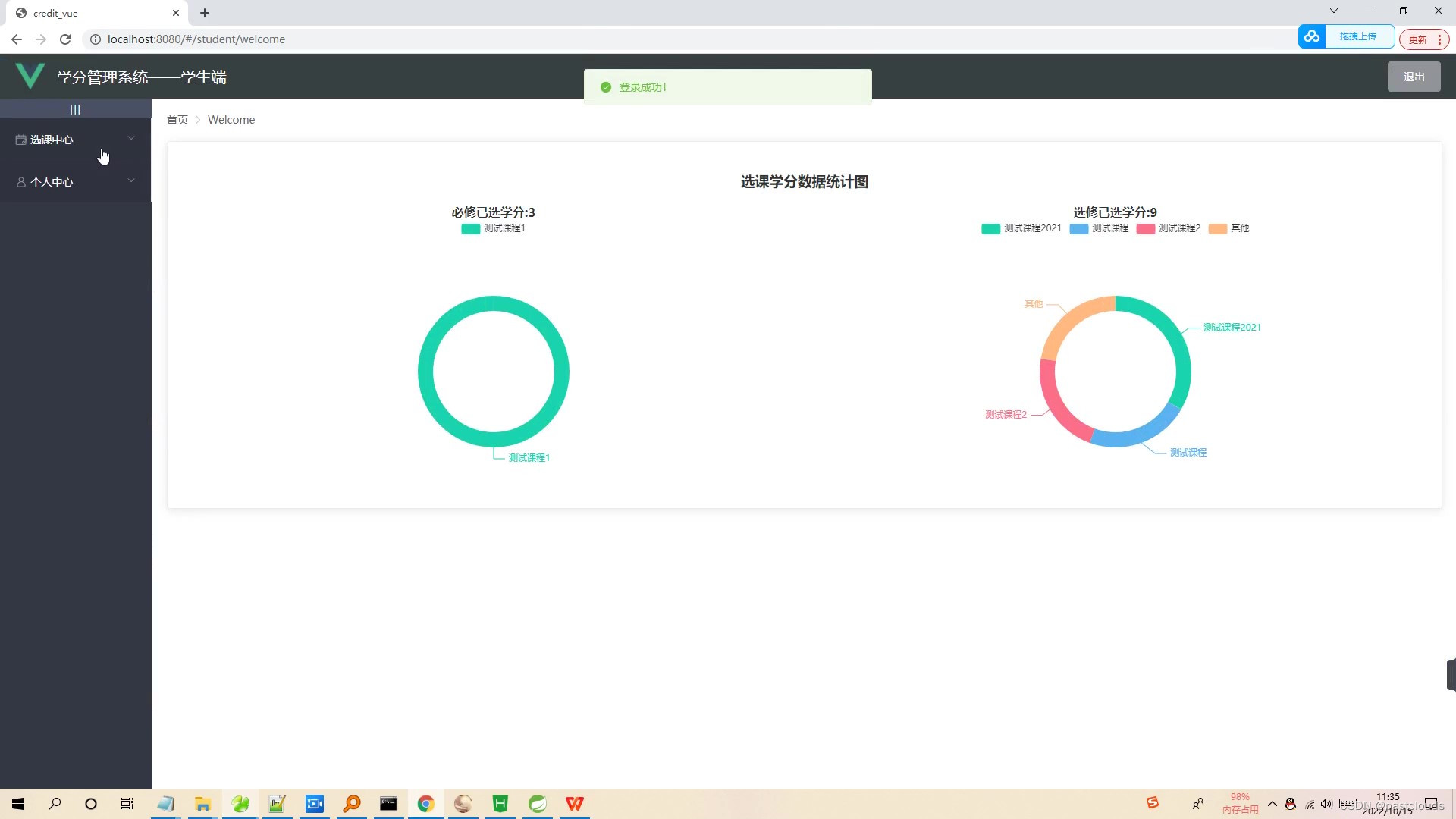The width and height of the screenshot is (1456, 819).
Task: Toggle the 测试课程2 pink legend swatch
Action: (x=1145, y=228)
